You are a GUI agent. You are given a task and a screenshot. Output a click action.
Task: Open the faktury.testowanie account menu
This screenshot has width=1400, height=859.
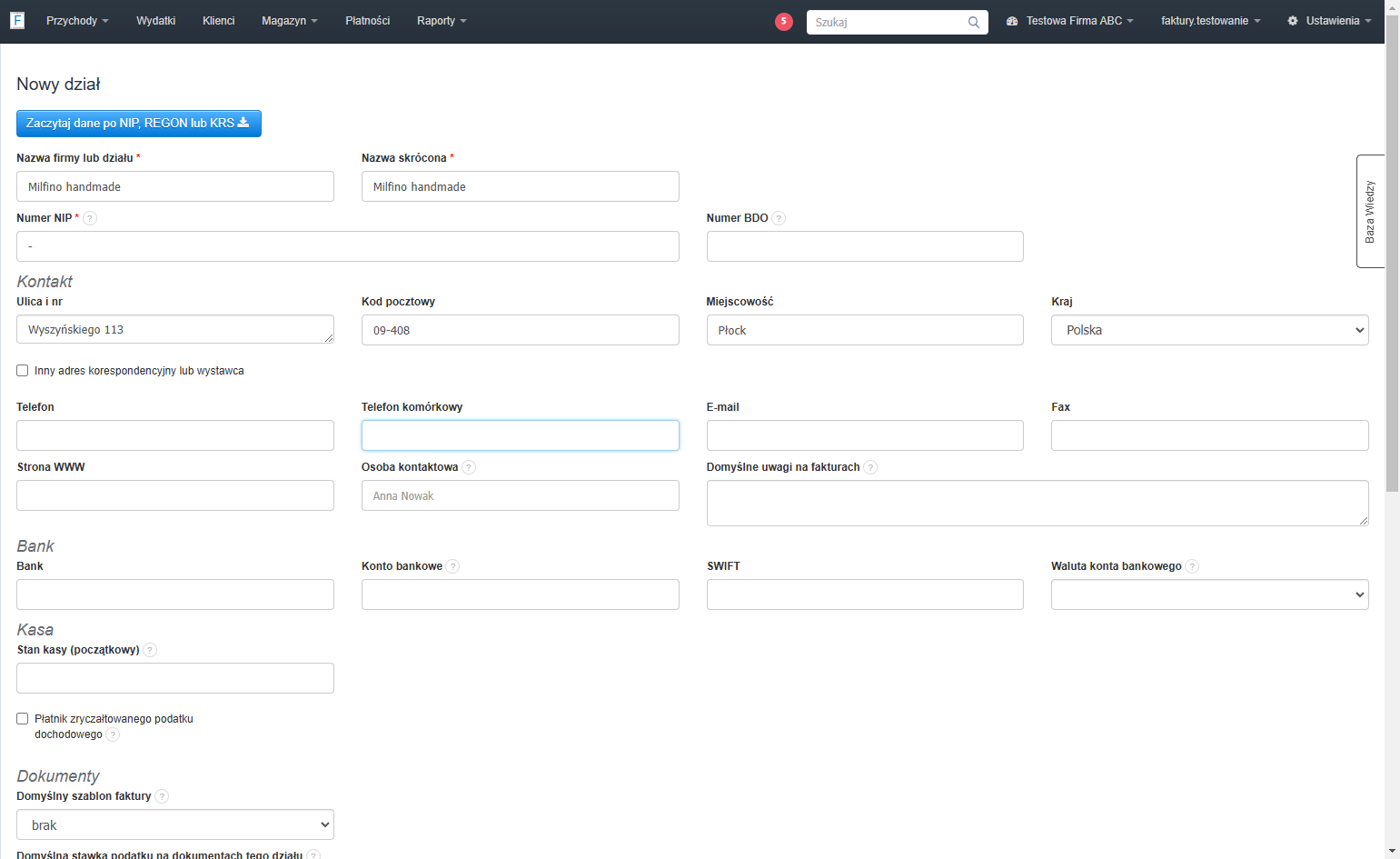pos(1211,21)
